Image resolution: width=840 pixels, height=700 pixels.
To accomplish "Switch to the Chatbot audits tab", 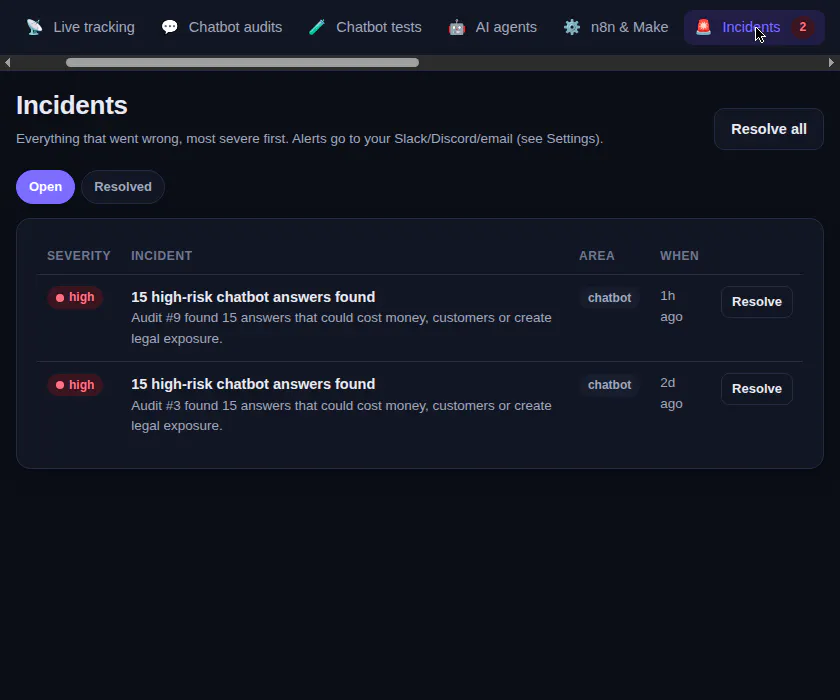I will point(222,27).
